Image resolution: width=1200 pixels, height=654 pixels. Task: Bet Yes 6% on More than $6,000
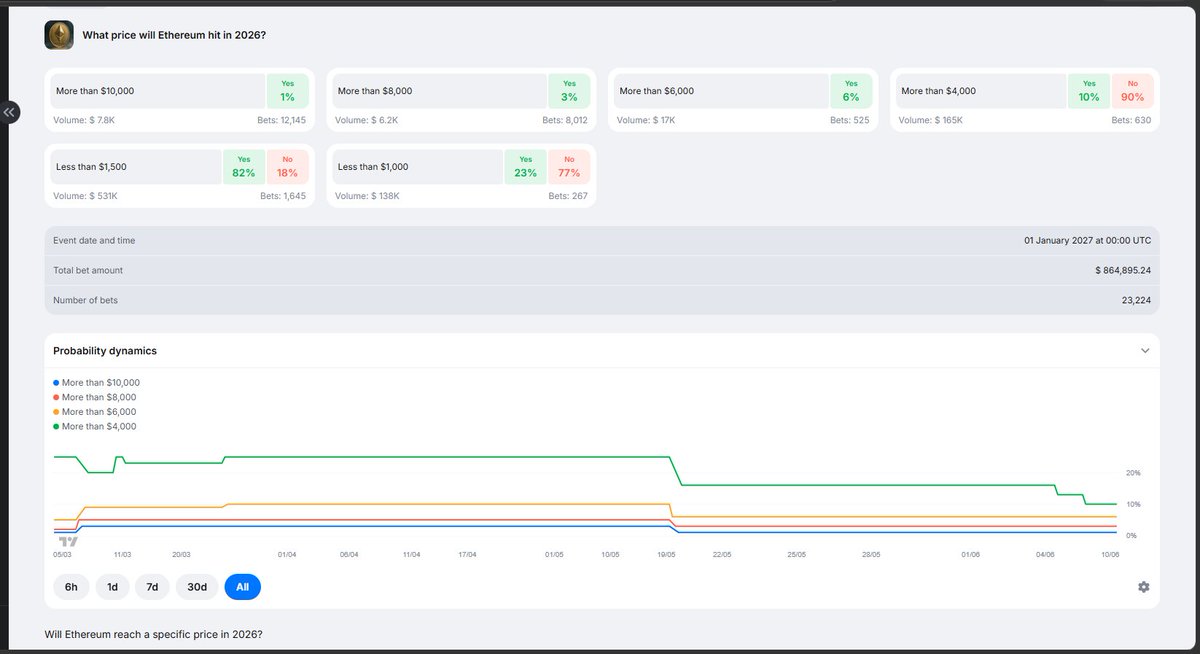coord(851,91)
